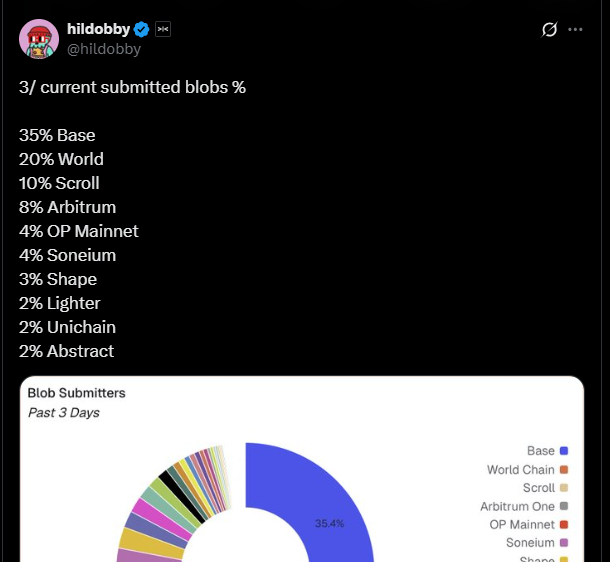The image size is (610, 562).
Task: Click the blue verified badge
Action: [141, 29]
